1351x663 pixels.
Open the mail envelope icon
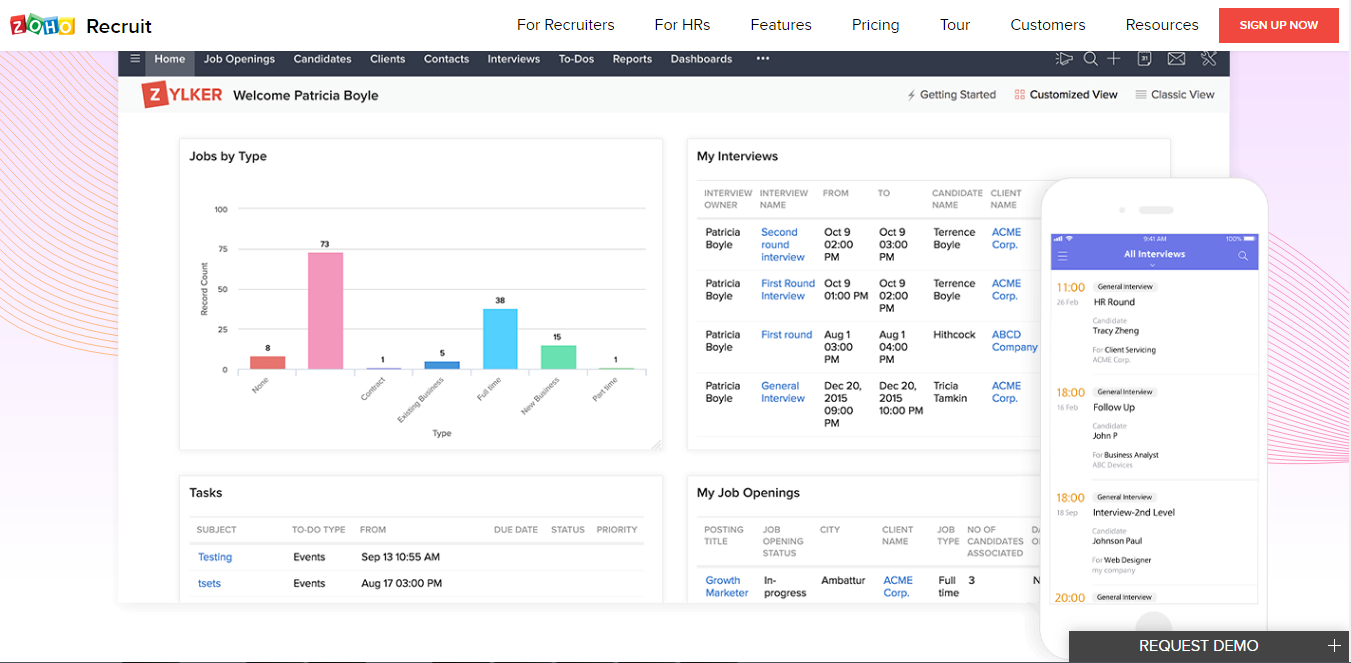1176,59
